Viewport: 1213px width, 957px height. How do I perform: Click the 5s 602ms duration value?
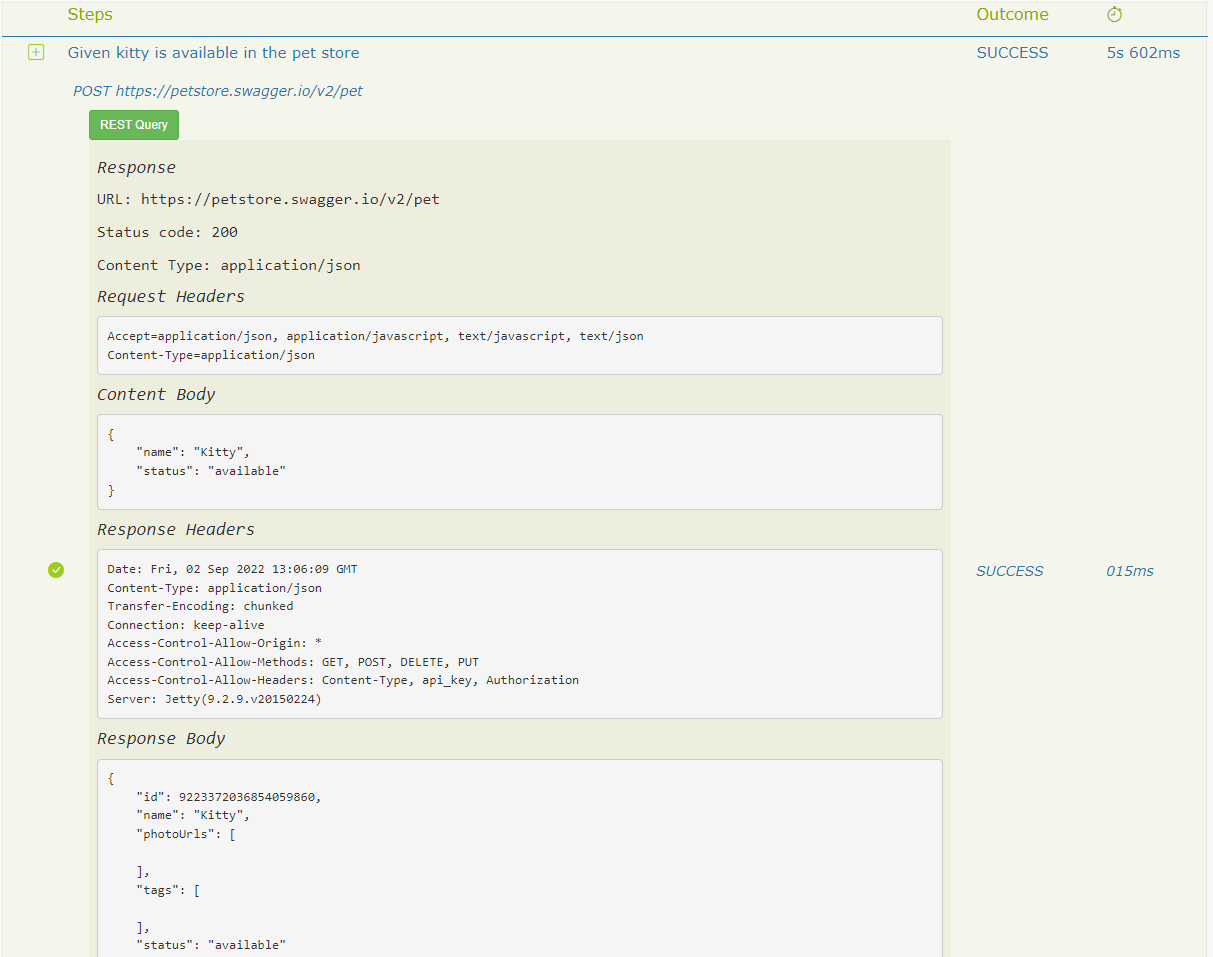click(1143, 52)
